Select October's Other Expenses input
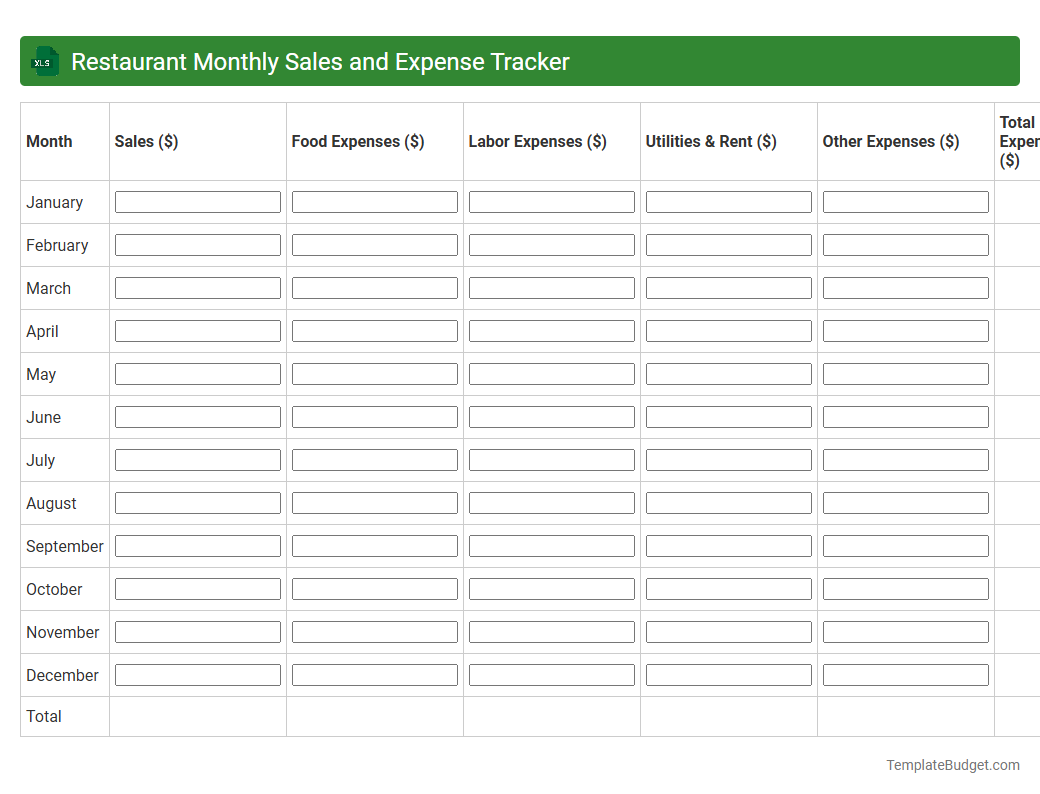The height and width of the screenshot is (794, 1040). [x=905, y=588]
